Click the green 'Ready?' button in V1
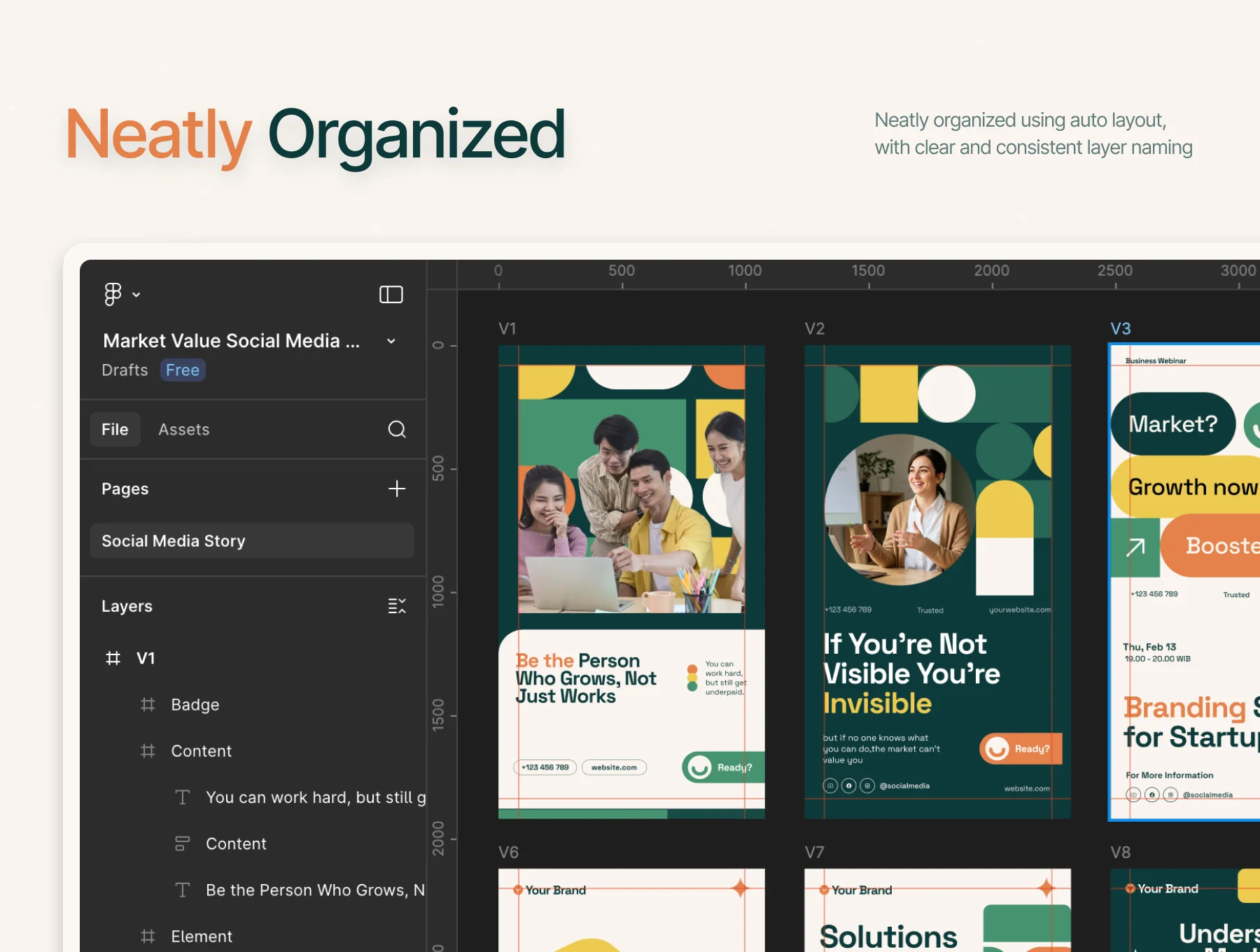The width and height of the screenshot is (1260, 952). click(722, 767)
